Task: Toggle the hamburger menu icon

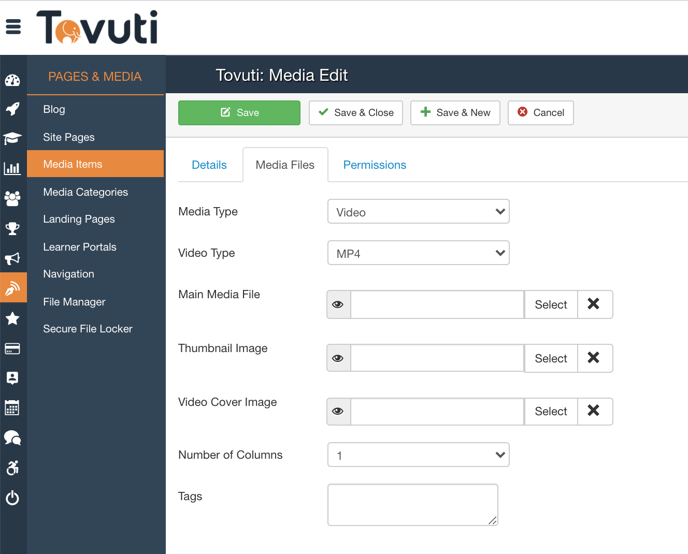Action: pyautogui.click(x=13, y=27)
